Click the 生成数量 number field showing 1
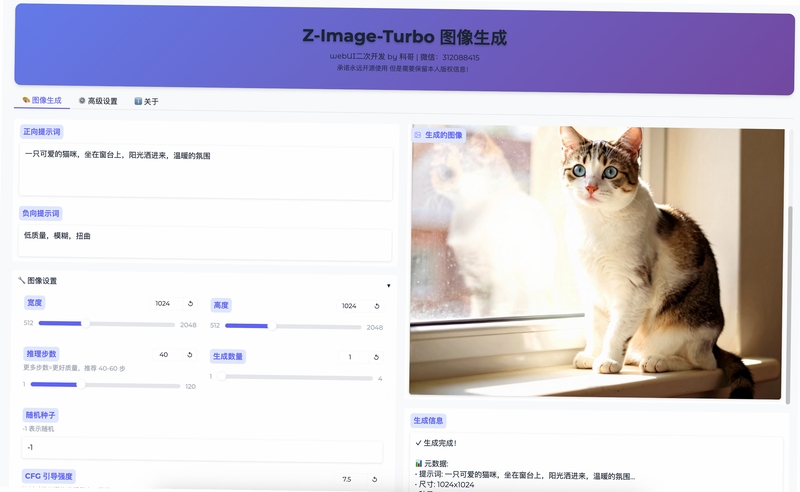The height and width of the screenshot is (492, 800). click(353, 357)
